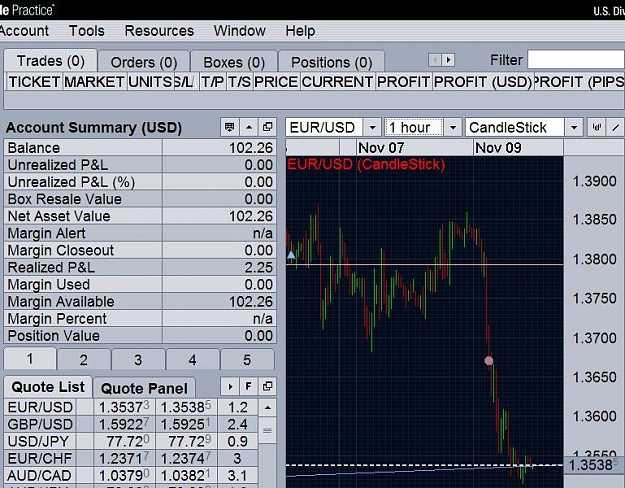Image resolution: width=625 pixels, height=488 pixels.
Task: Click the Realized P&L value 2.25
Action: [x=259, y=267]
